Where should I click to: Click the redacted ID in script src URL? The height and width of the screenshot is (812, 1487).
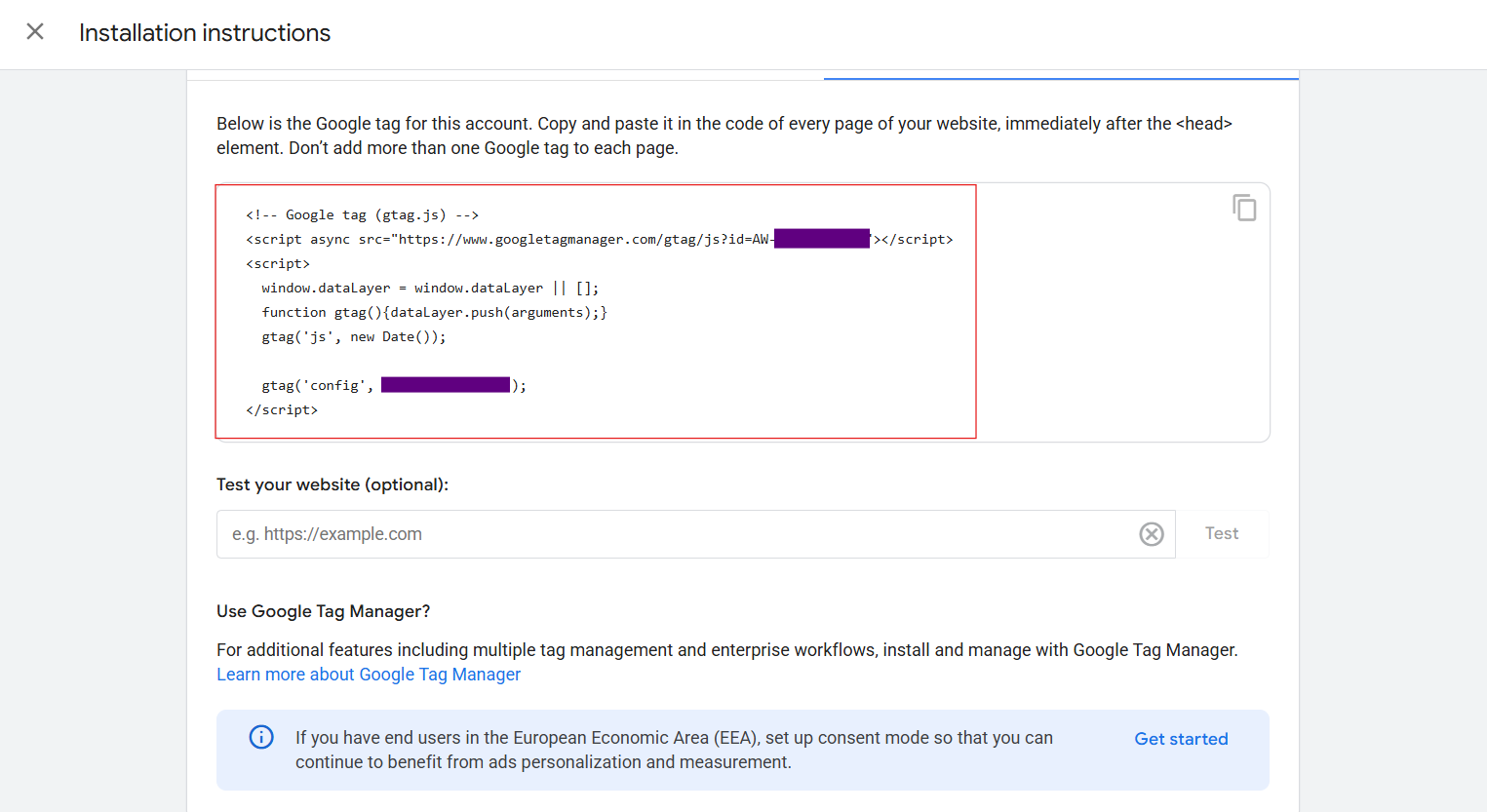(x=821, y=239)
